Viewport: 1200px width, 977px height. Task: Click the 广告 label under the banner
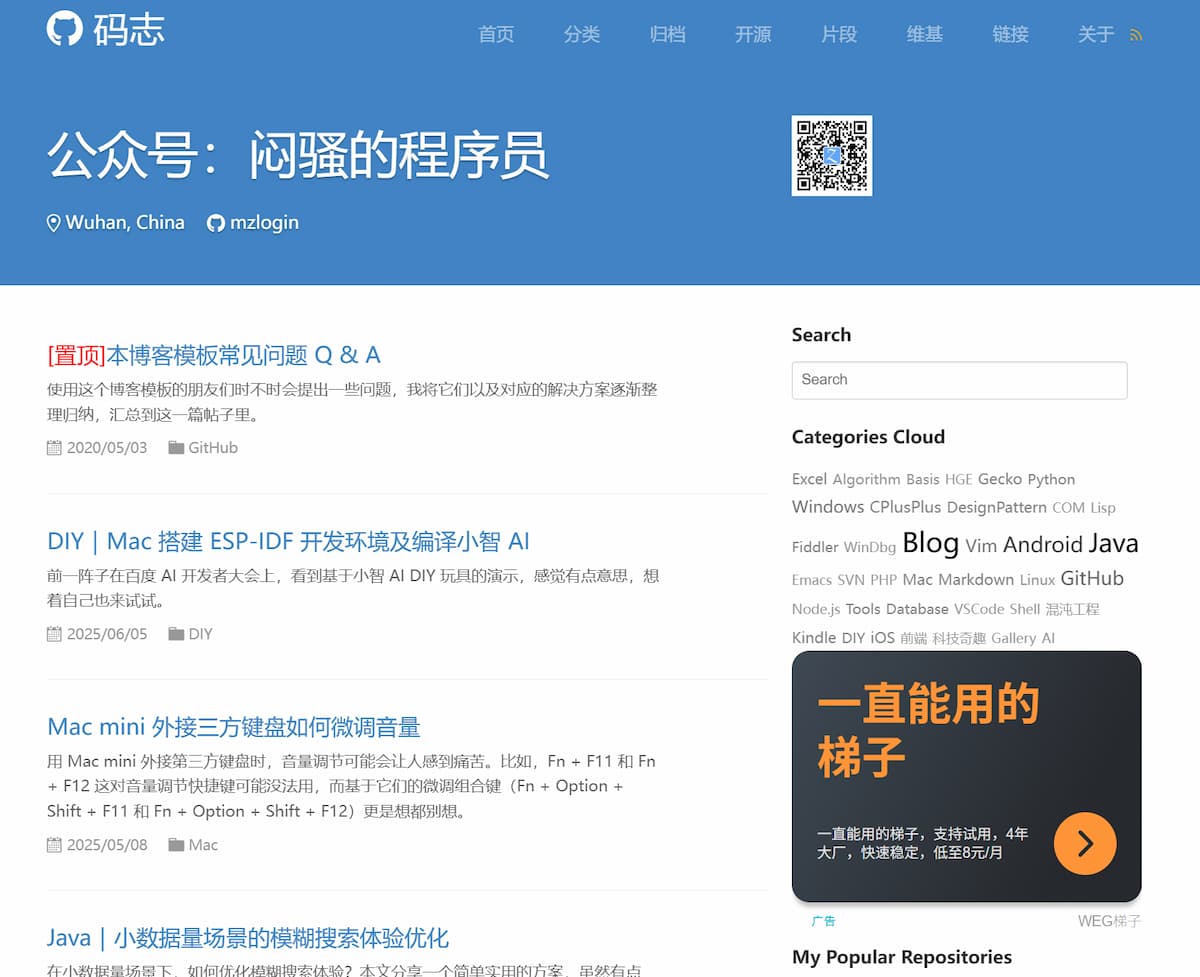click(824, 920)
